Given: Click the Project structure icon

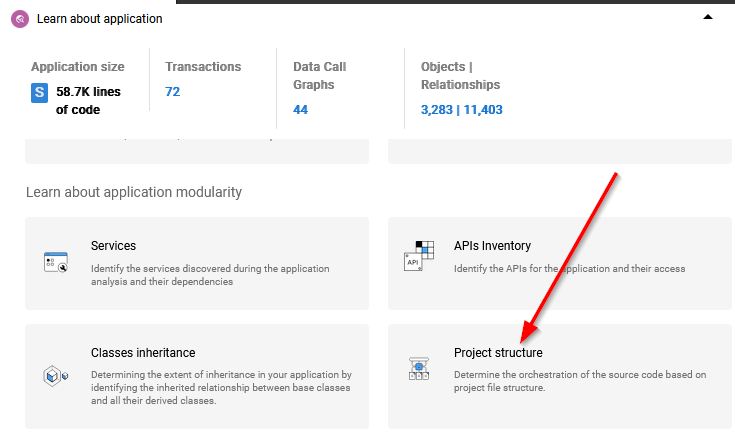Looking at the screenshot, I should coord(419,369).
